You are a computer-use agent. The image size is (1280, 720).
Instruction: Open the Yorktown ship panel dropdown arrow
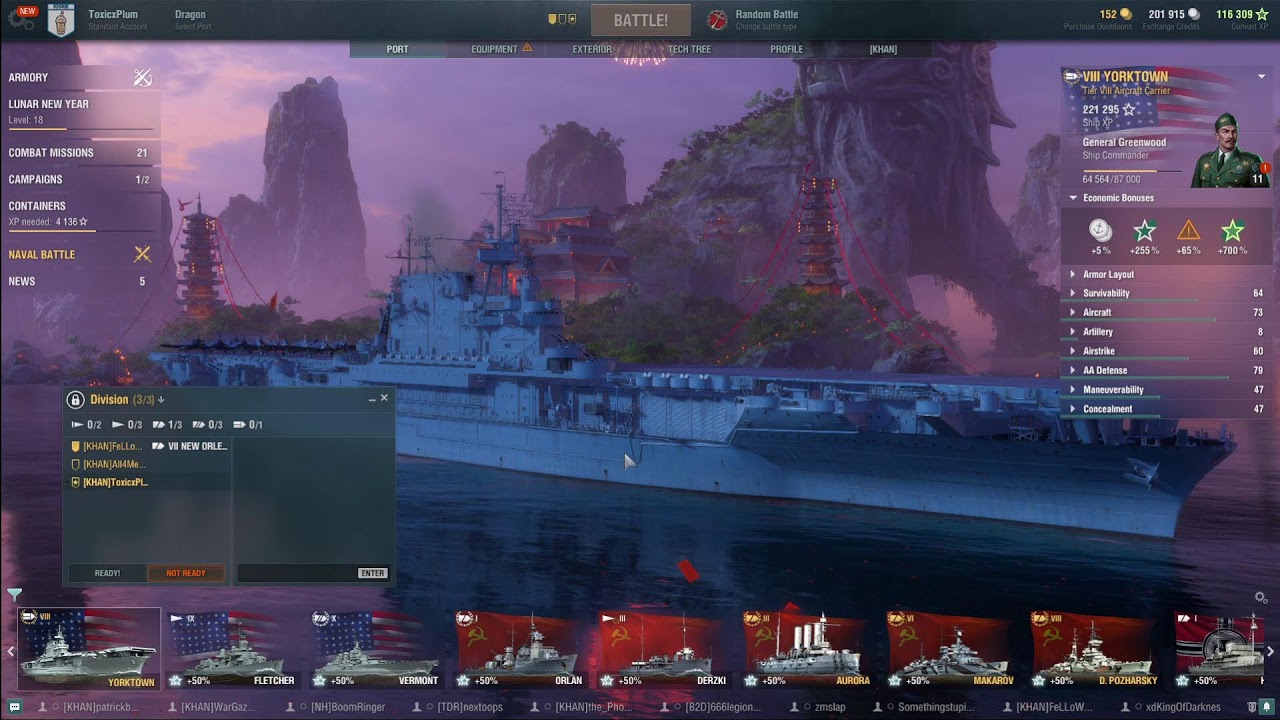(x=1262, y=76)
